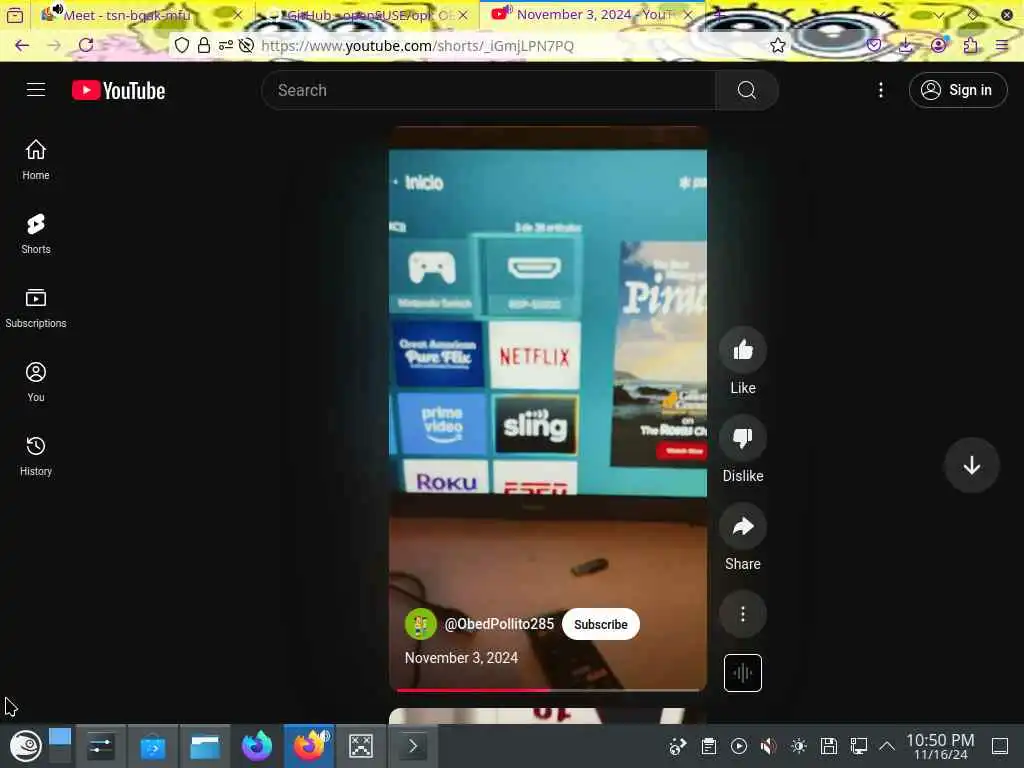Open the brightness tray icon
1024x768 pixels.
799,746
